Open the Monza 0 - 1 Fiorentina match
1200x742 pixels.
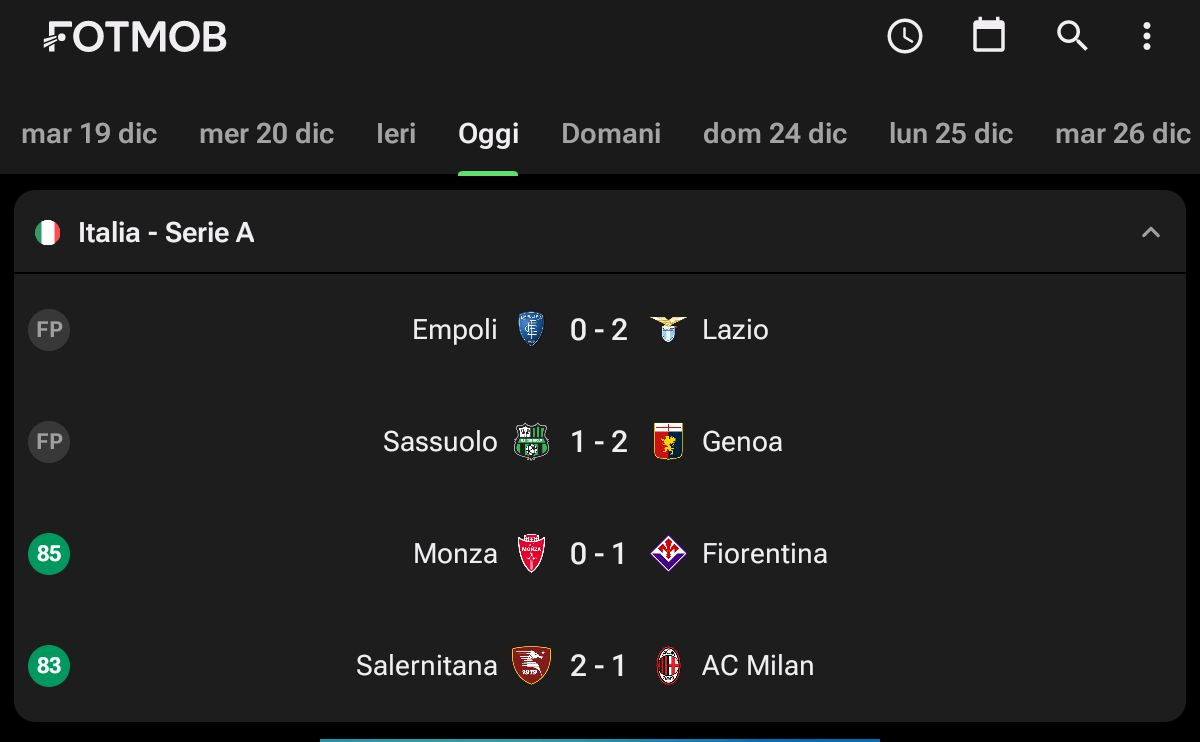600,553
